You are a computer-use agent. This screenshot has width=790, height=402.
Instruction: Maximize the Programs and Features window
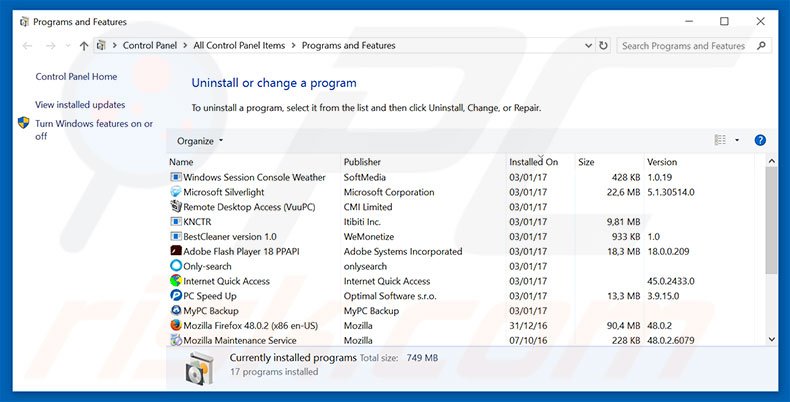pos(724,21)
